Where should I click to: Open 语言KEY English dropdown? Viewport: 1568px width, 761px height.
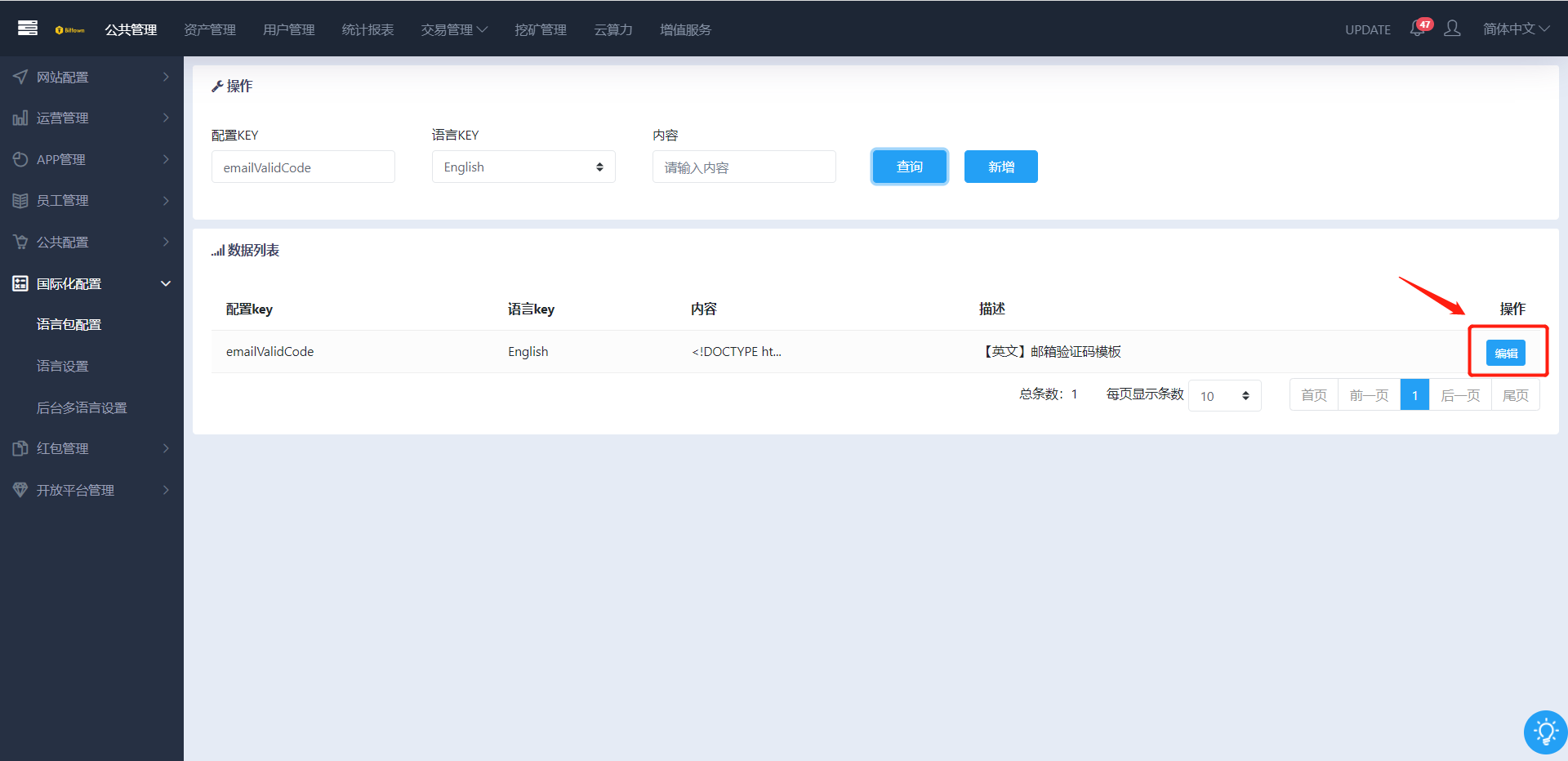click(x=523, y=167)
